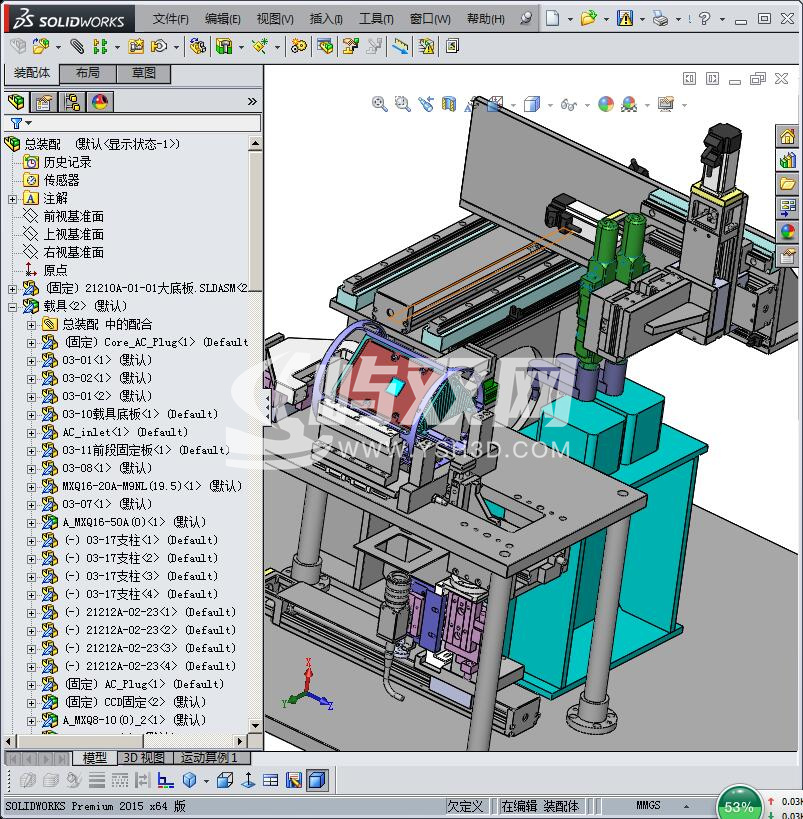Viewport: 803px width, 819px height.
Task: Expand the 注解 tree node
Action: [13, 199]
